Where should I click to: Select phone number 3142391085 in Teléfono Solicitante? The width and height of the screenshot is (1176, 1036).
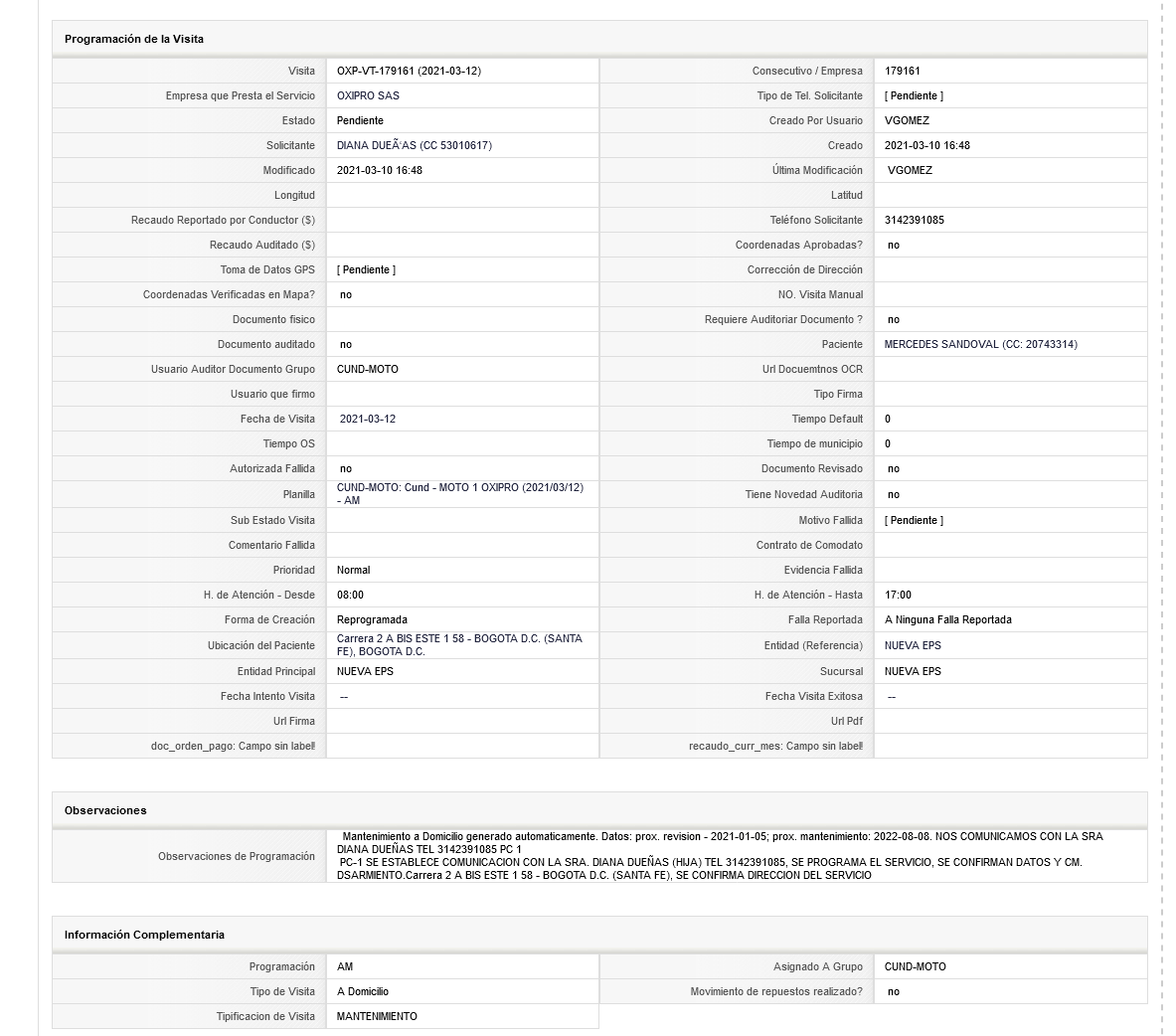(915, 220)
